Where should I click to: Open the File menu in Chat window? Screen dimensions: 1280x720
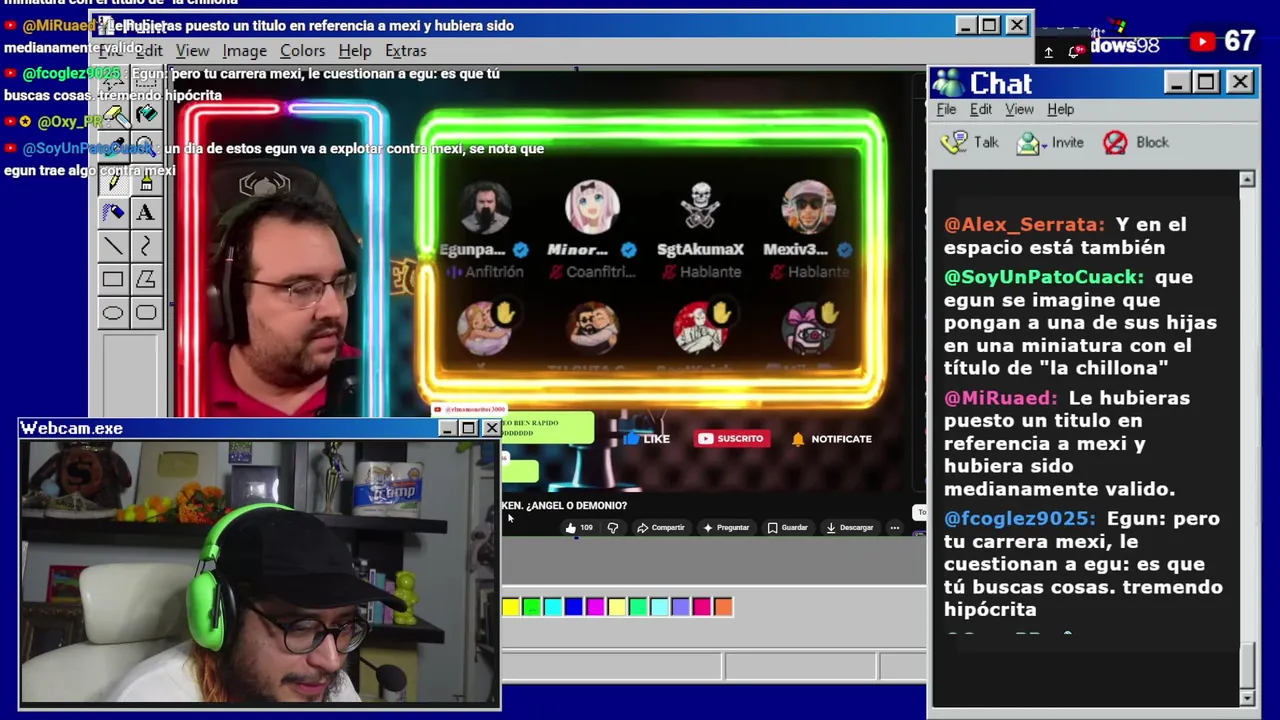click(x=946, y=109)
